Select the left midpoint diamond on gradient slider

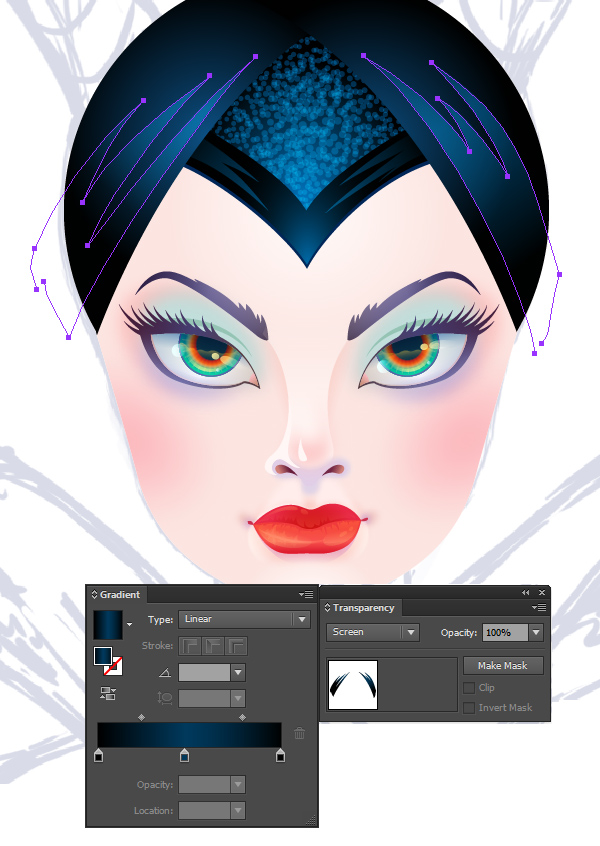coord(141,717)
